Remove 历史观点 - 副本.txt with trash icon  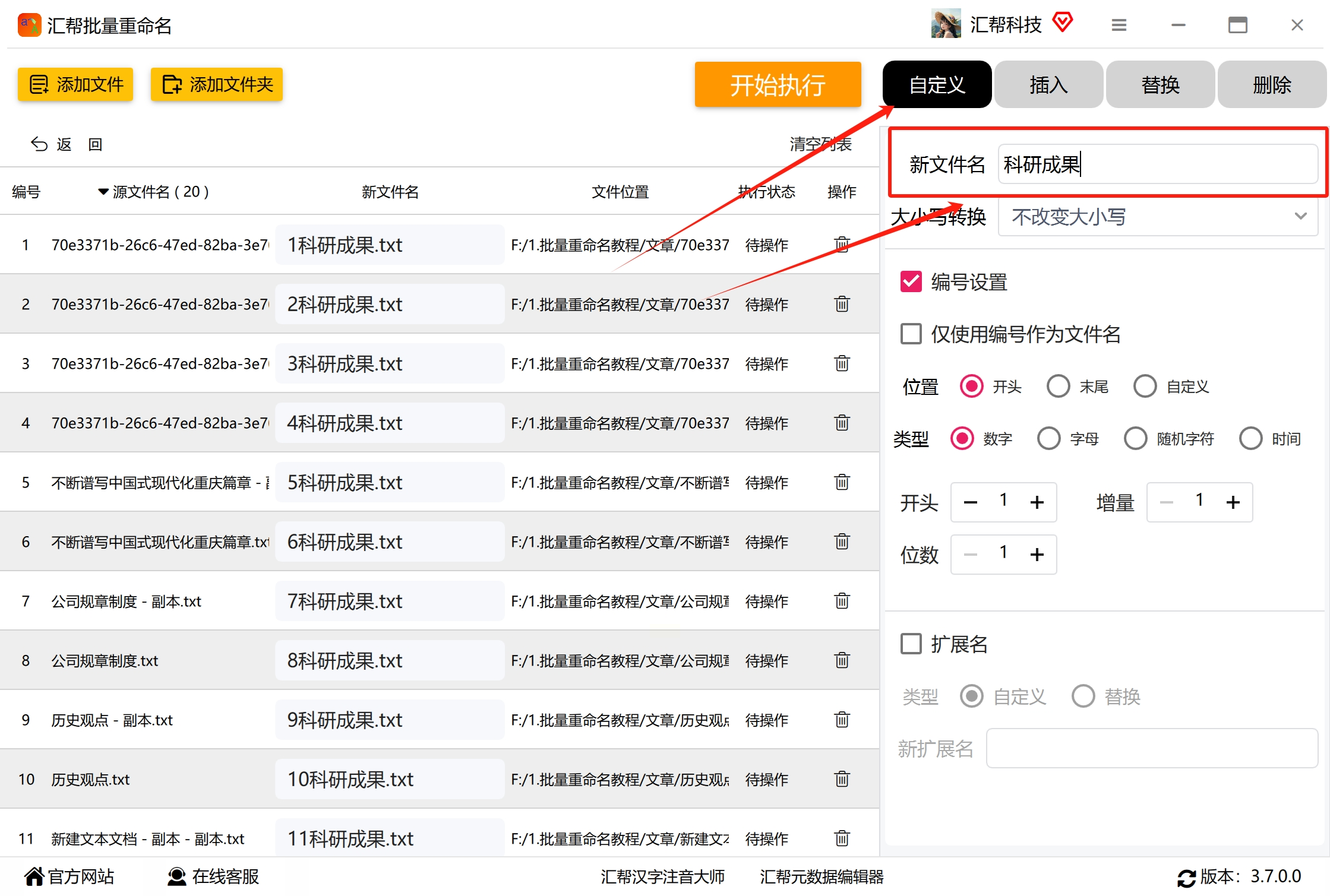click(x=842, y=719)
